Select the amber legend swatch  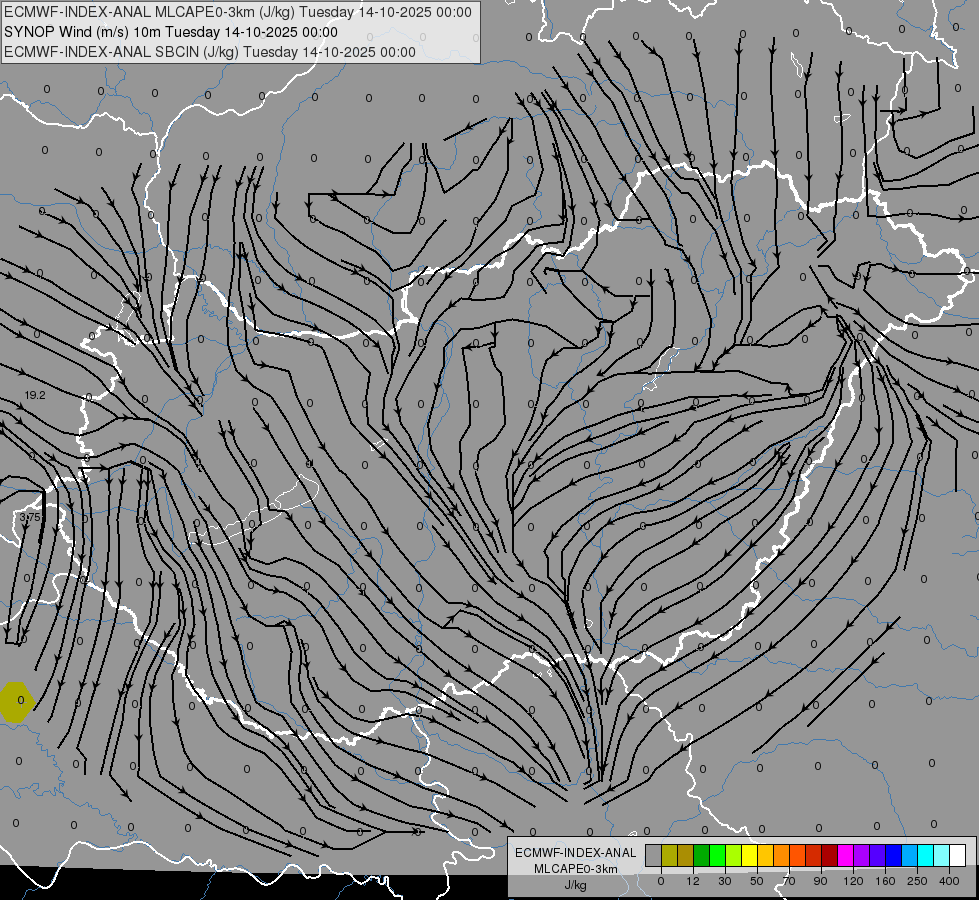point(766,855)
